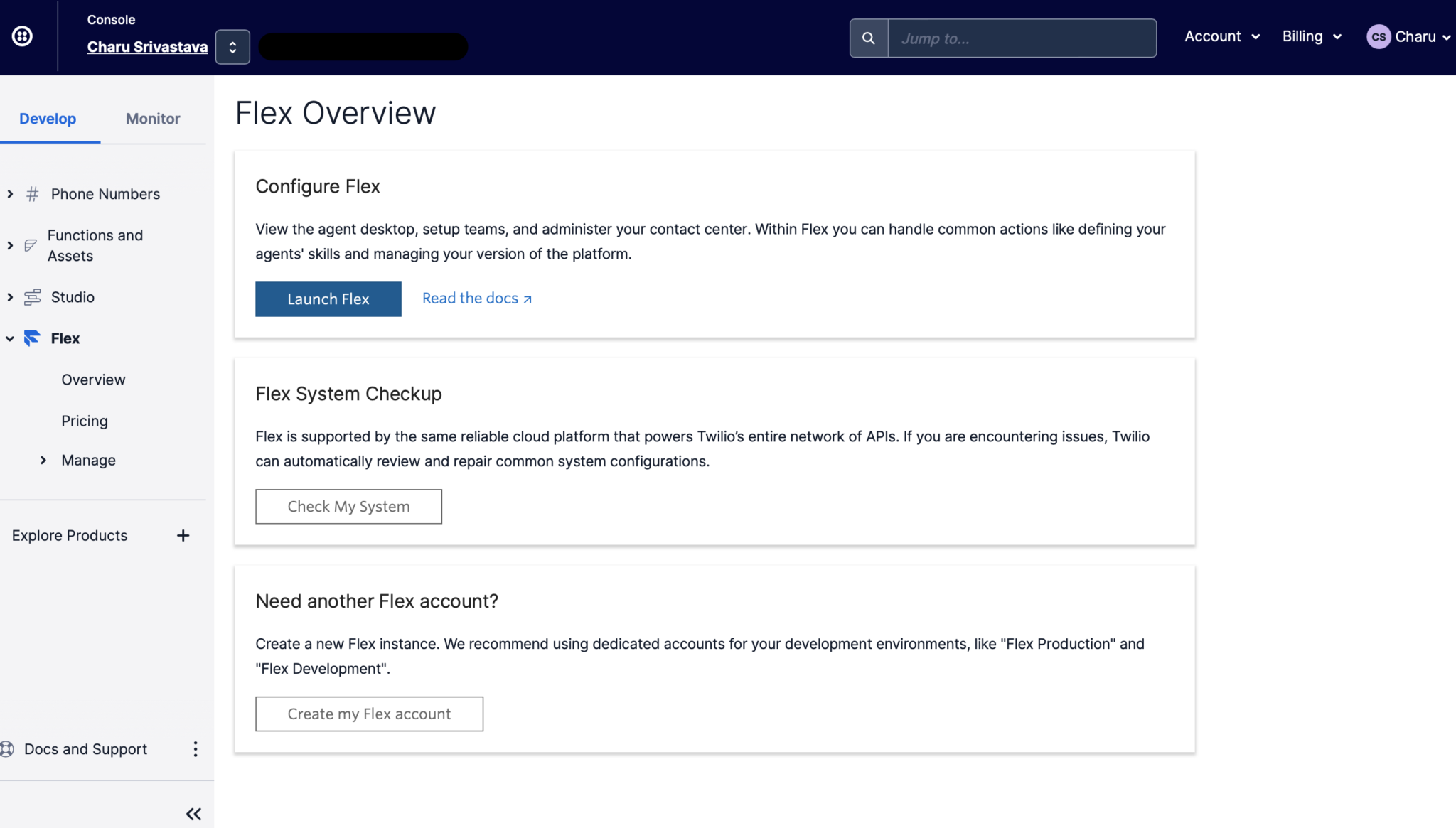Click the Twilio logo in the top corner
The image size is (1456, 828).
(x=22, y=36)
